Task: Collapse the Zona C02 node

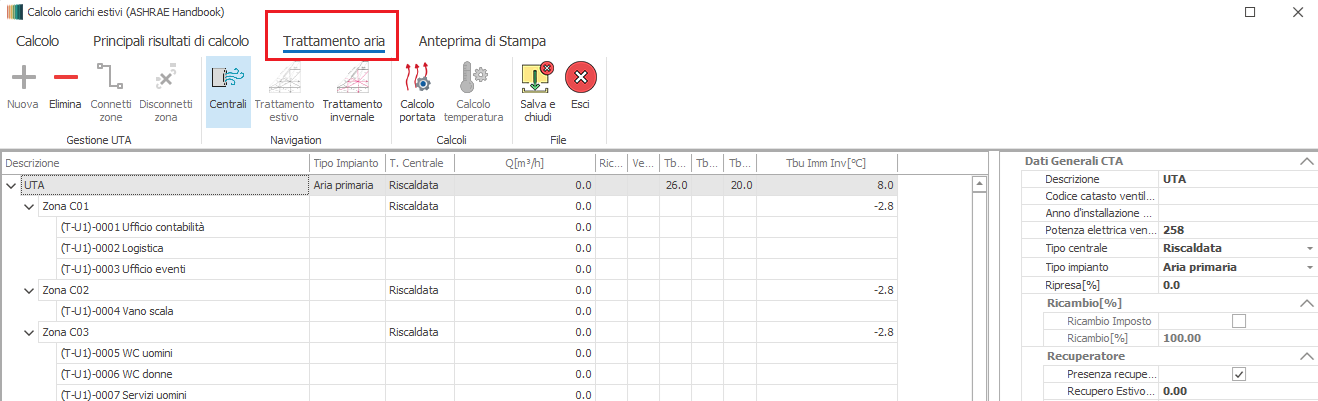Action: pyautogui.click(x=30, y=290)
